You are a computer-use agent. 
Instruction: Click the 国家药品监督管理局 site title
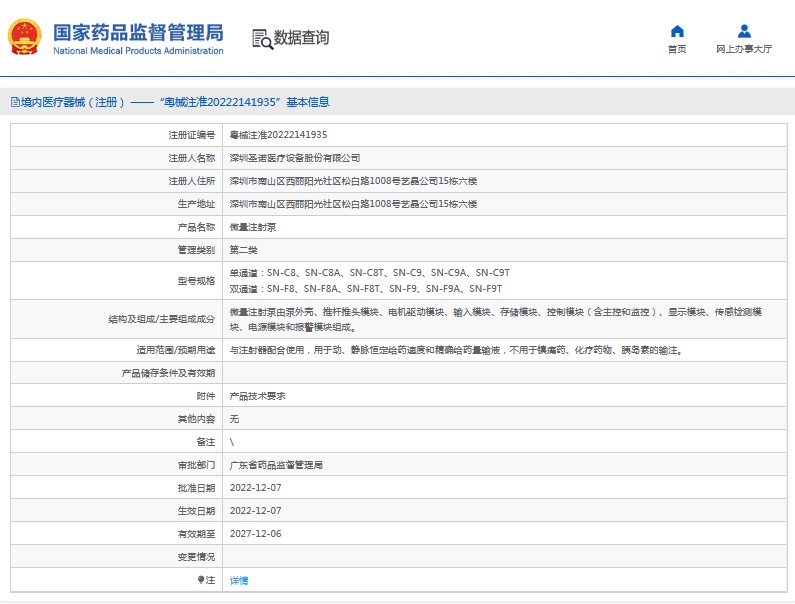[x=137, y=31]
